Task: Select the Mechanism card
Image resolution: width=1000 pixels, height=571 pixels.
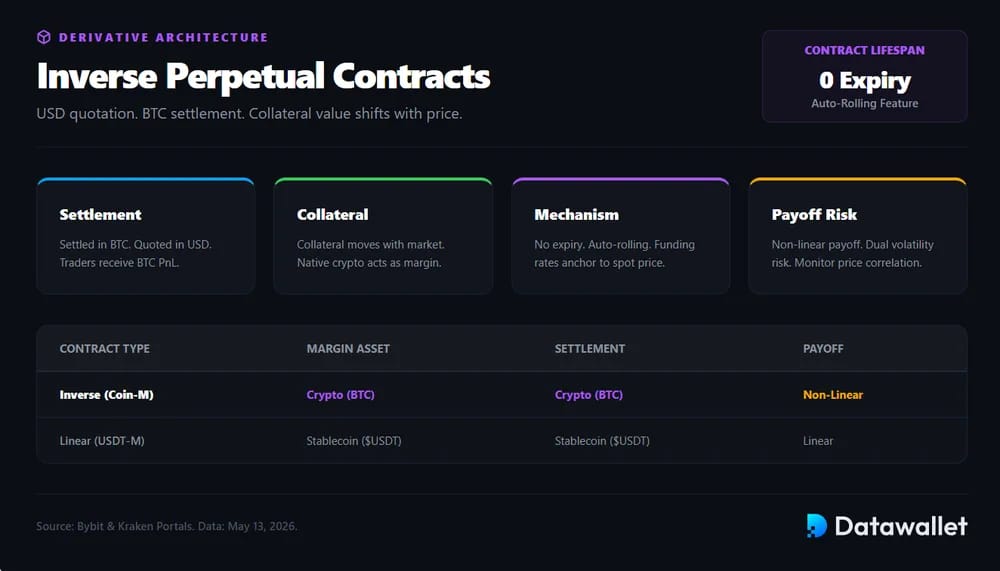Action: pyautogui.click(x=621, y=236)
